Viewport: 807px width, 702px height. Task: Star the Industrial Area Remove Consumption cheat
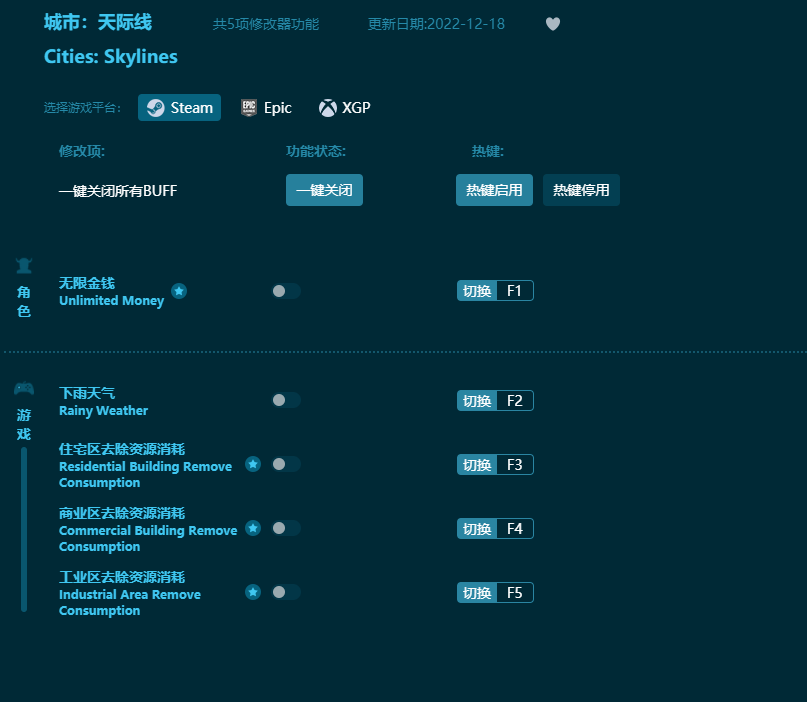coord(252,592)
